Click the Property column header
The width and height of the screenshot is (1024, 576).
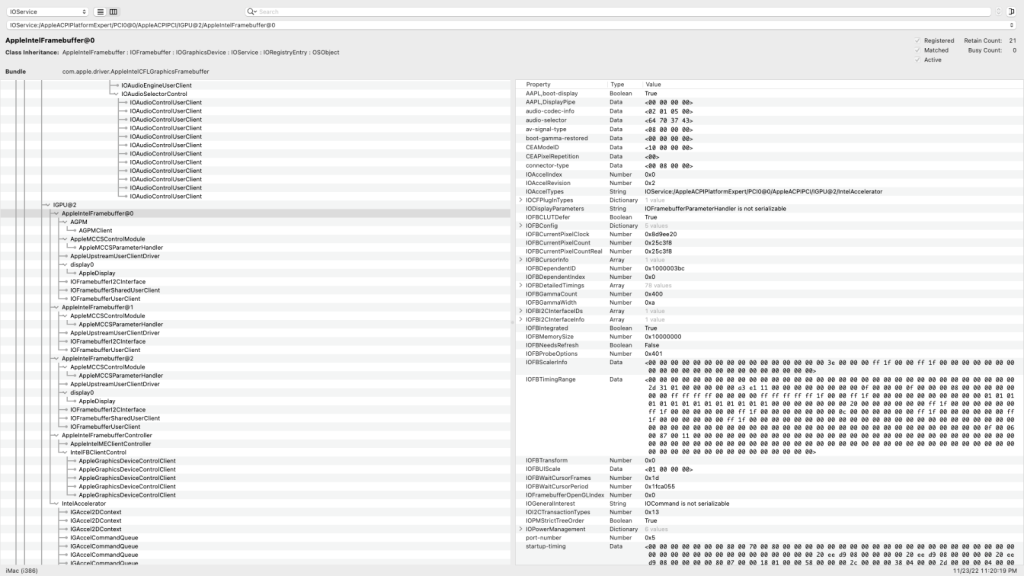pos(538,84)
